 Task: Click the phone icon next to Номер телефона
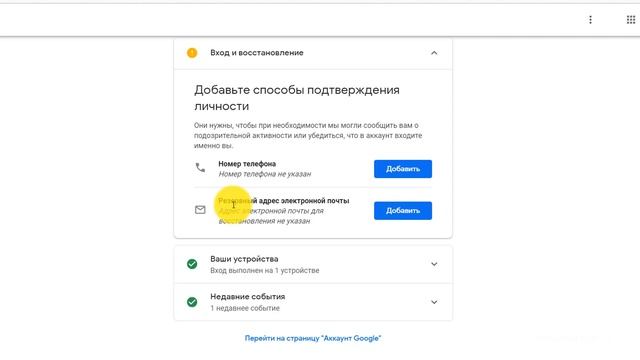point(200,167)
